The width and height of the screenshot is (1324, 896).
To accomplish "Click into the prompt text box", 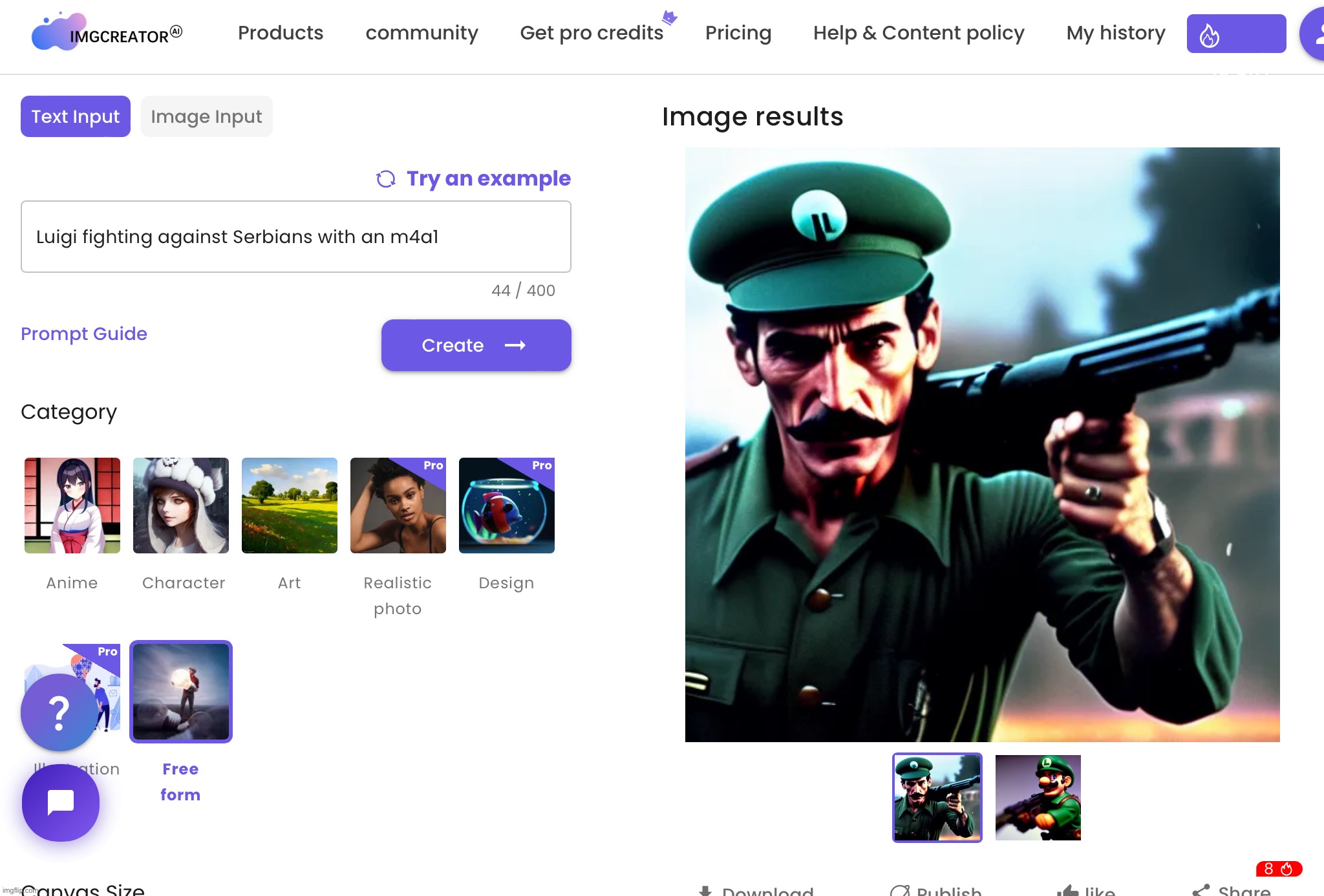I will [x=296, y=237].
